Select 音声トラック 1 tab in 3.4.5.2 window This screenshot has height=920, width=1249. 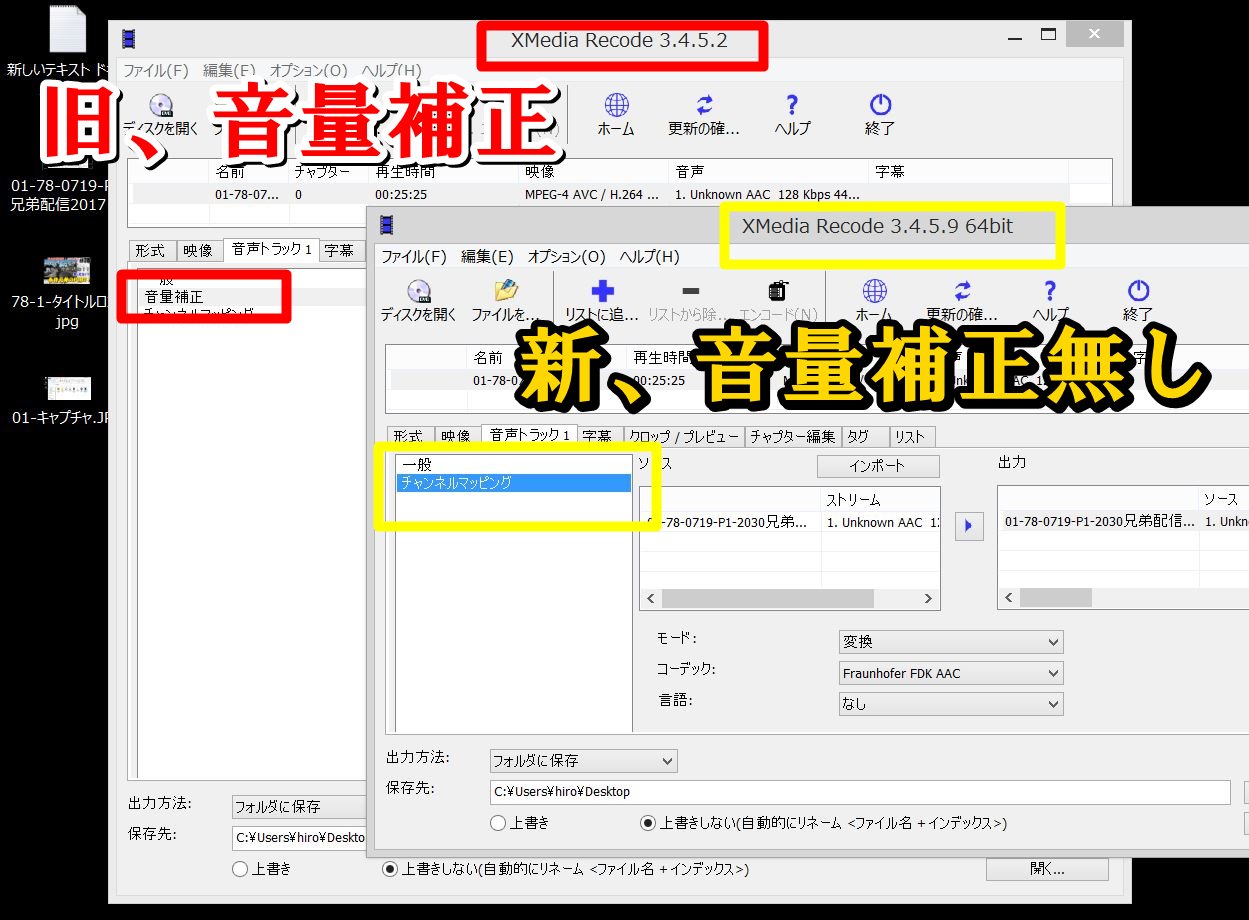[x=272, y=249]
